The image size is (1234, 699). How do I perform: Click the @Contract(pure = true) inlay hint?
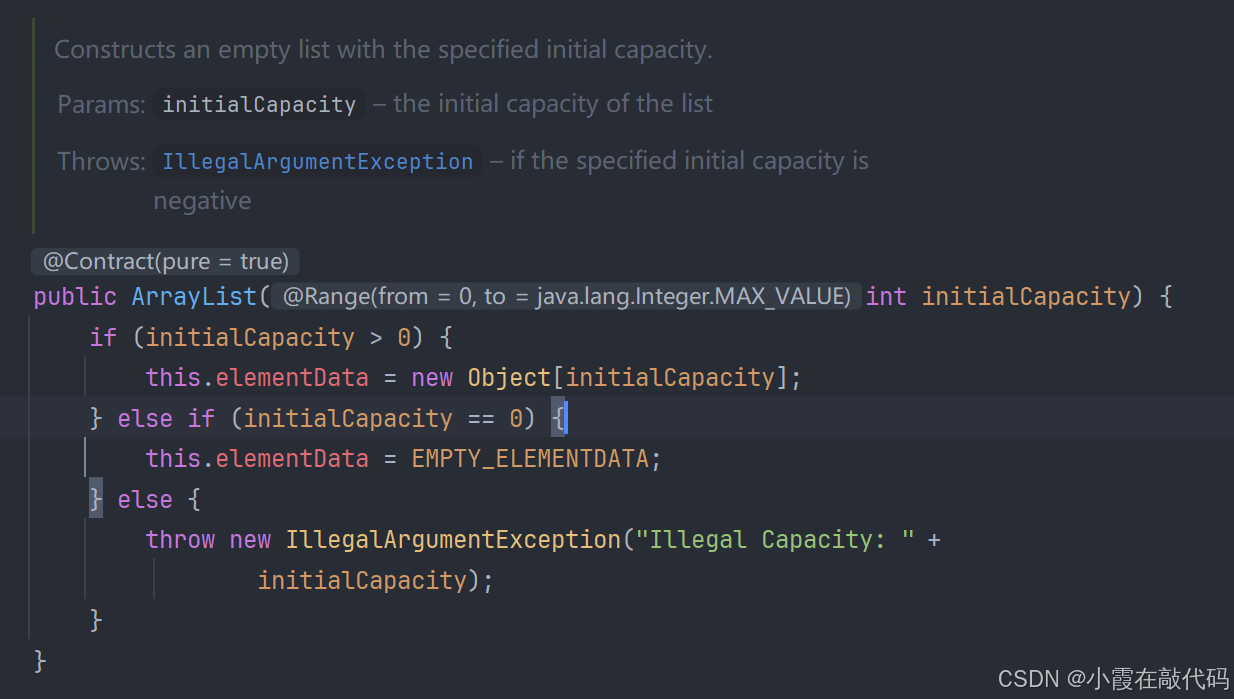(166, 262)
